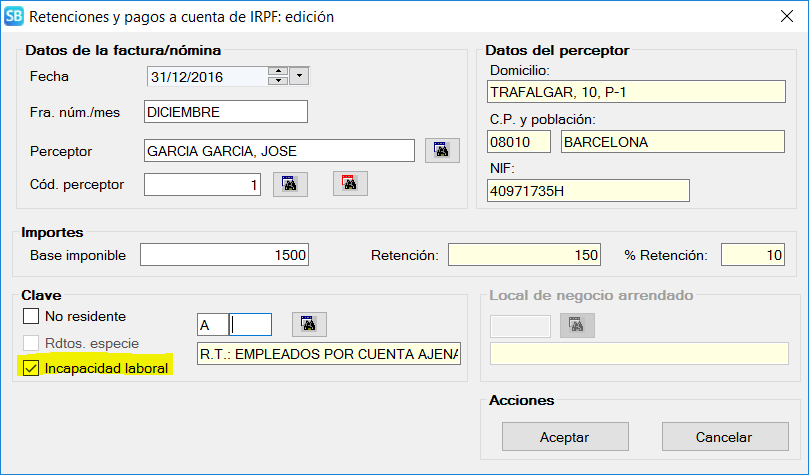Toggle the Rdtos. especie checkbox

click(30, 343)
